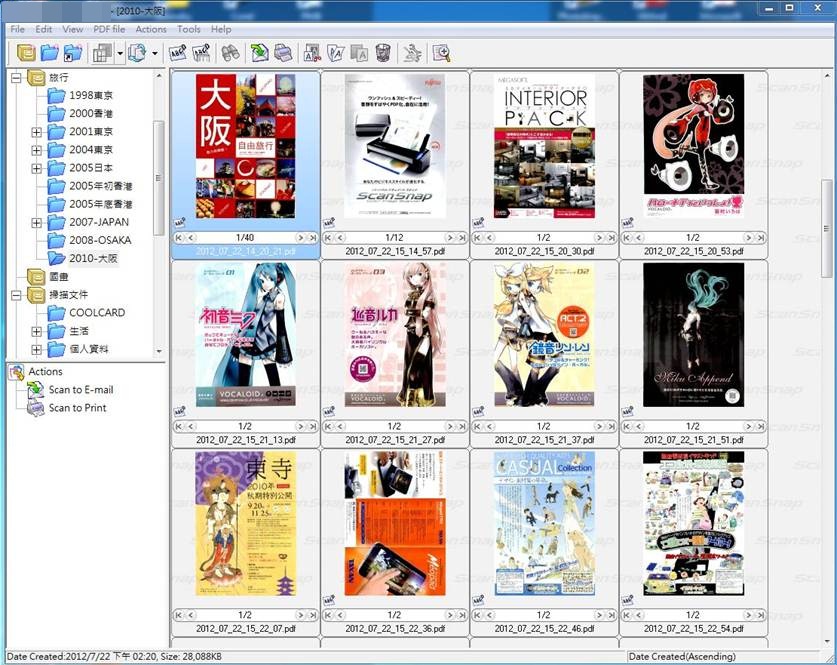Open the Help menu
This screenshot has width=837, height=665.
[220, 29]
